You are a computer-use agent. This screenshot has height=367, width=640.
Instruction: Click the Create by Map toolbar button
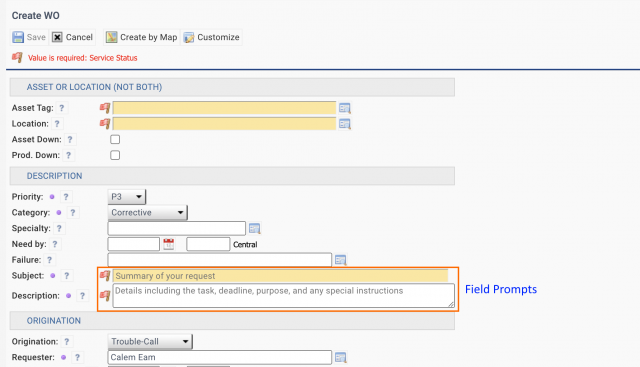(x=142, y=37)
